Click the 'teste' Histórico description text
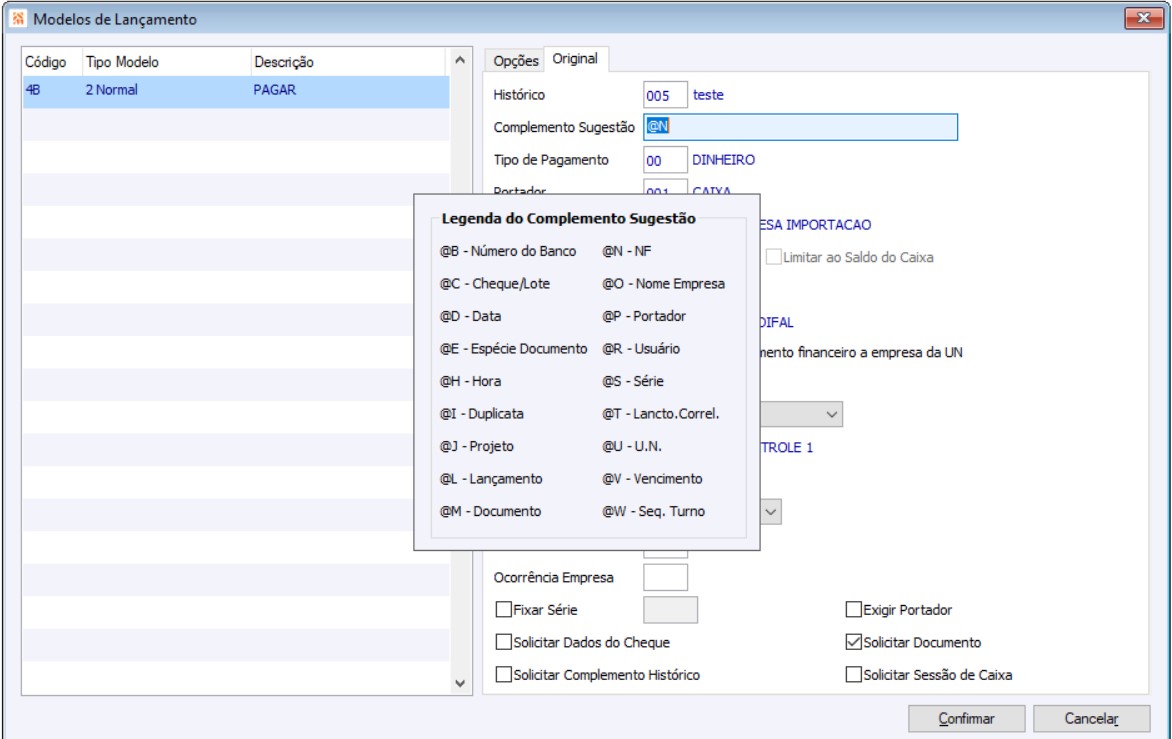 pyautogui.click(x=708, y=95)
